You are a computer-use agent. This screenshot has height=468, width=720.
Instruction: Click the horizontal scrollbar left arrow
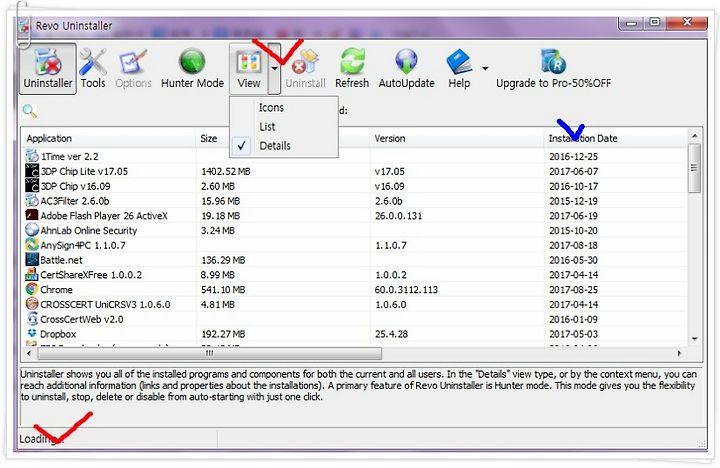29,353
